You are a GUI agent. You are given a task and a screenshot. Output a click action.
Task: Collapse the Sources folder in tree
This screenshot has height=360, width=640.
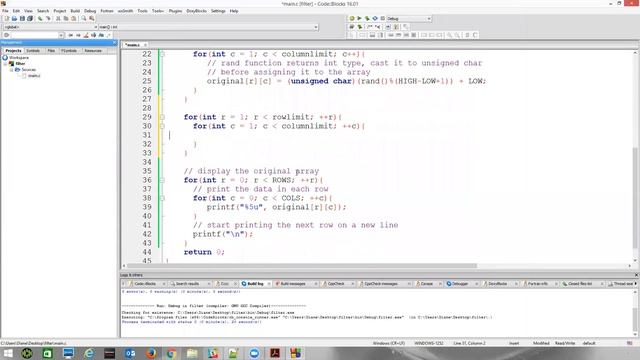click(x=11, y=70)
